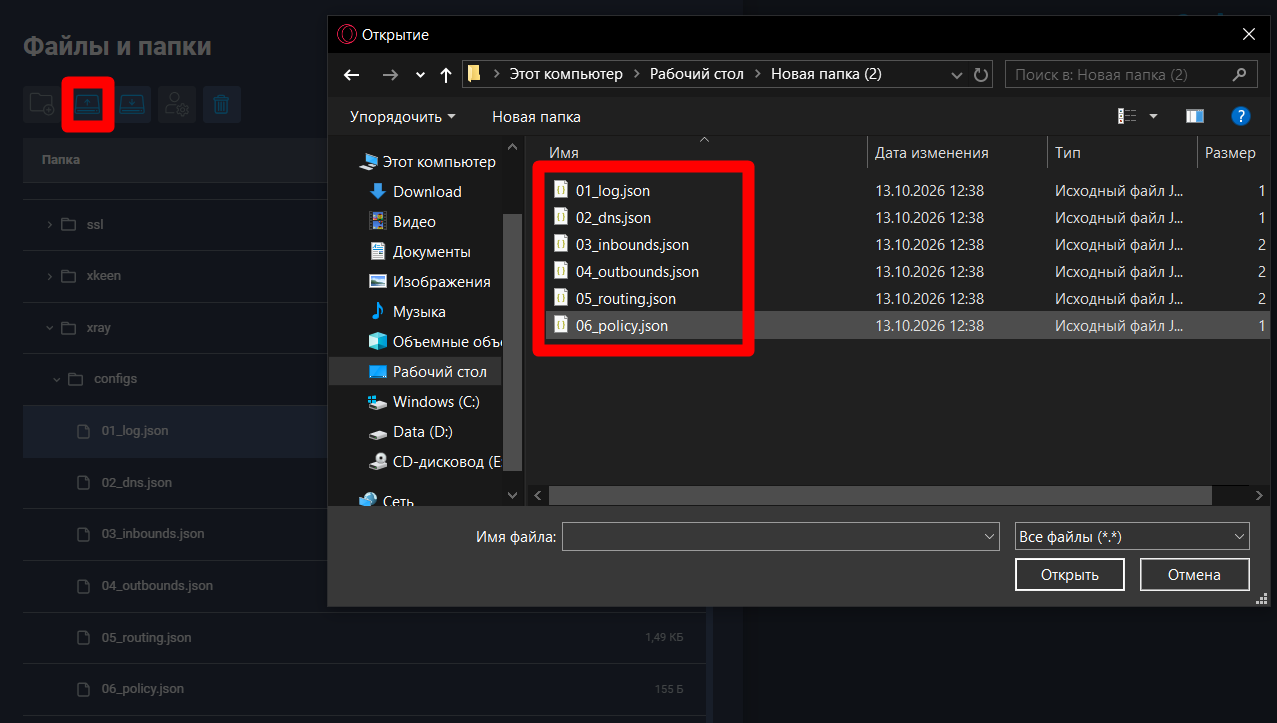Click 04_outbounds.json in the background file tree
Image resolution: width=1277 pixels, height=723 pixels.
(x=157, y=586)
